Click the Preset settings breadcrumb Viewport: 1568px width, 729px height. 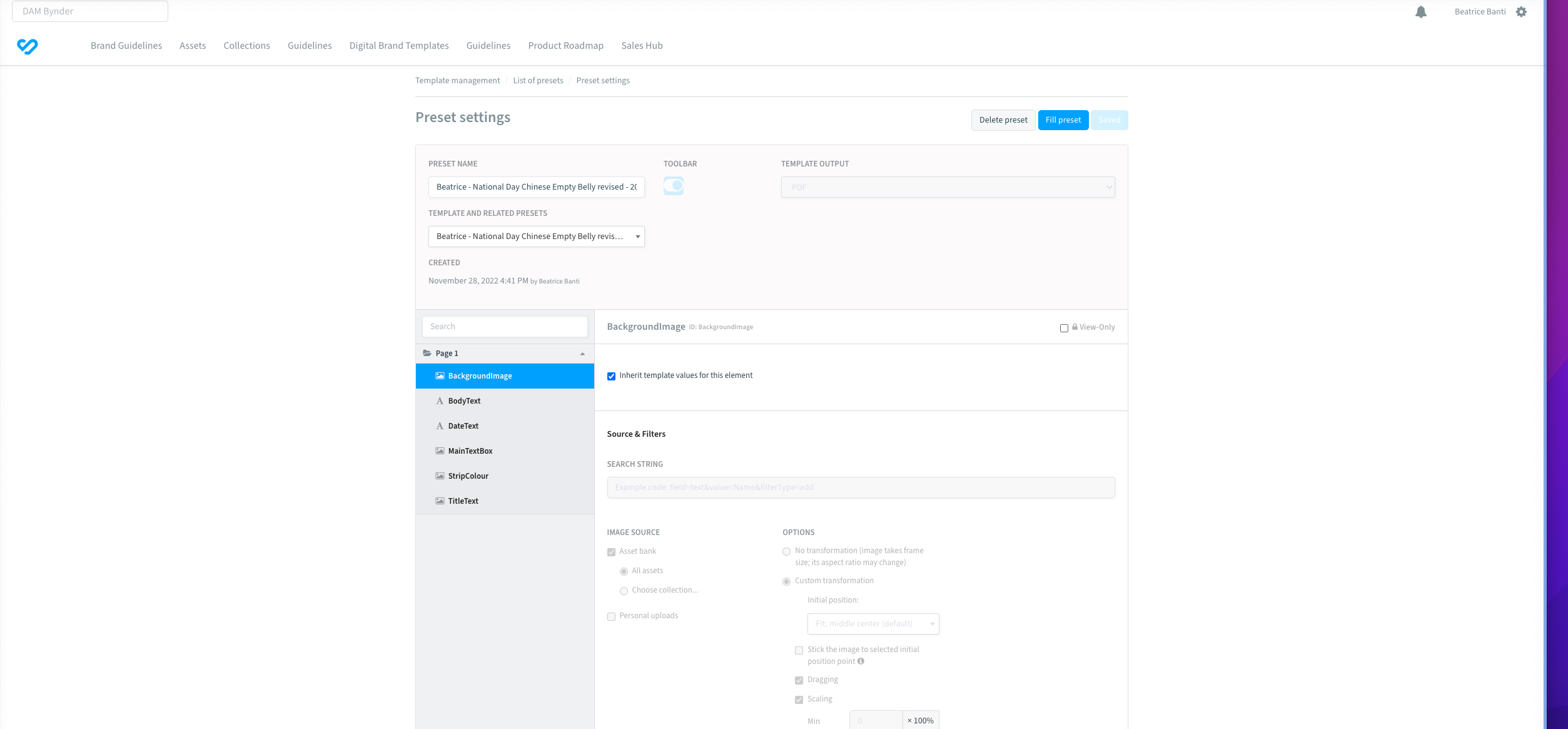pyautogui.click(x=603, y=81)
